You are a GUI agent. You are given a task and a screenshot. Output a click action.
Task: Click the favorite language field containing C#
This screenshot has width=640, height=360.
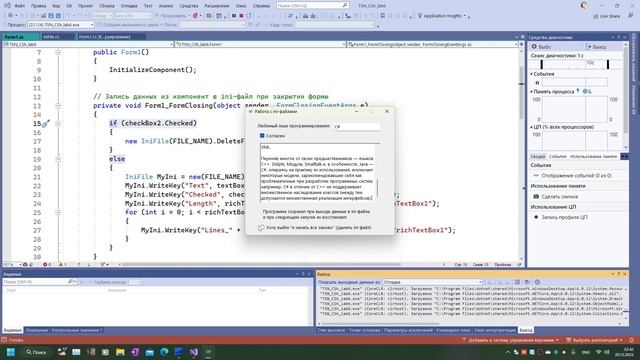click(356, 127)
